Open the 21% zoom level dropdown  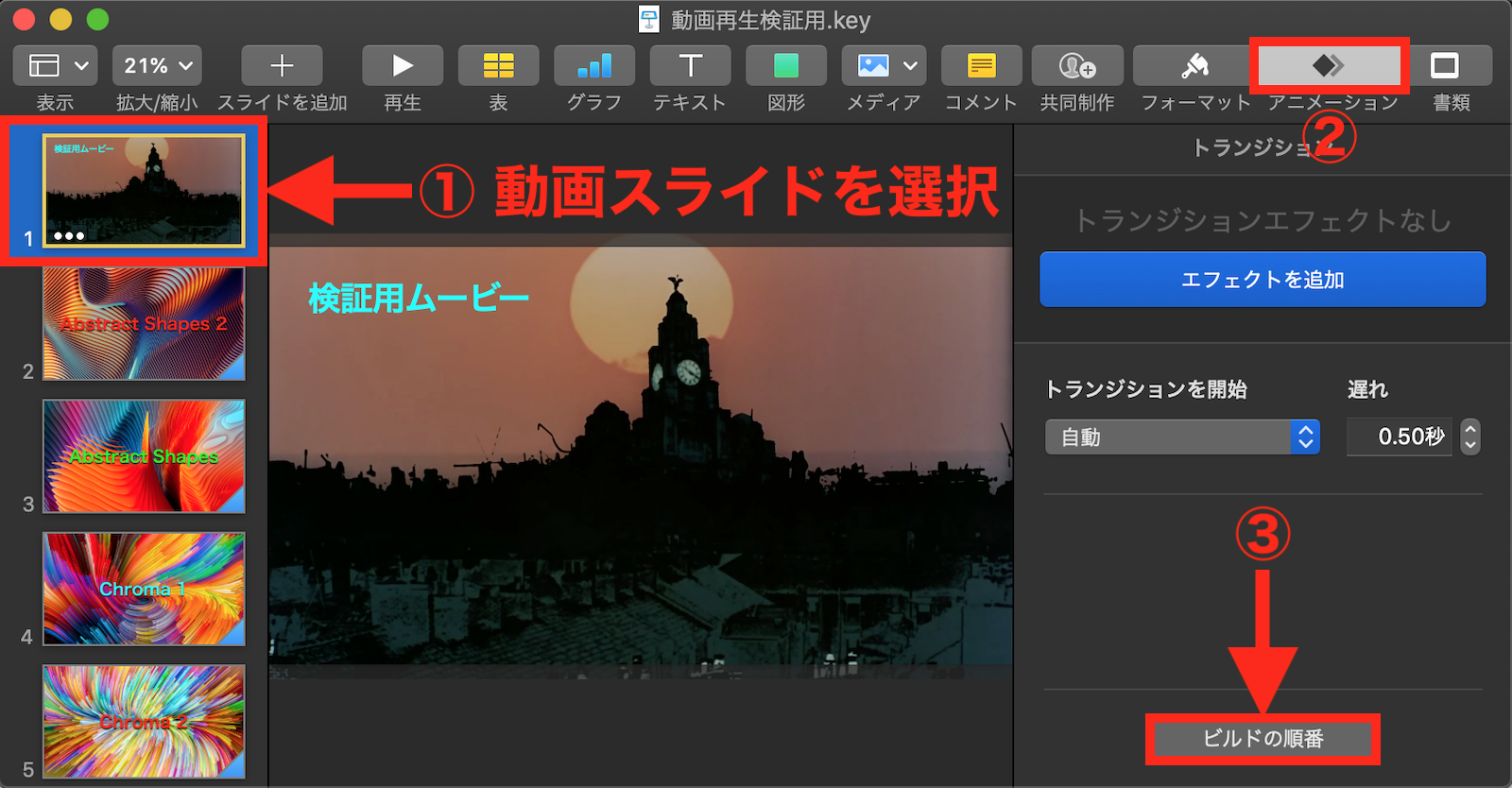[157, 65]
